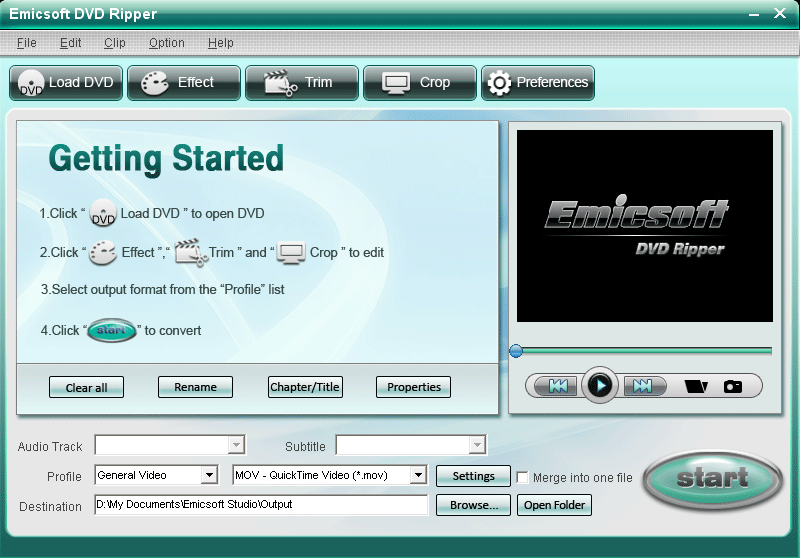Click the black preview video screen
800x558 pixels.
(644, 226)
